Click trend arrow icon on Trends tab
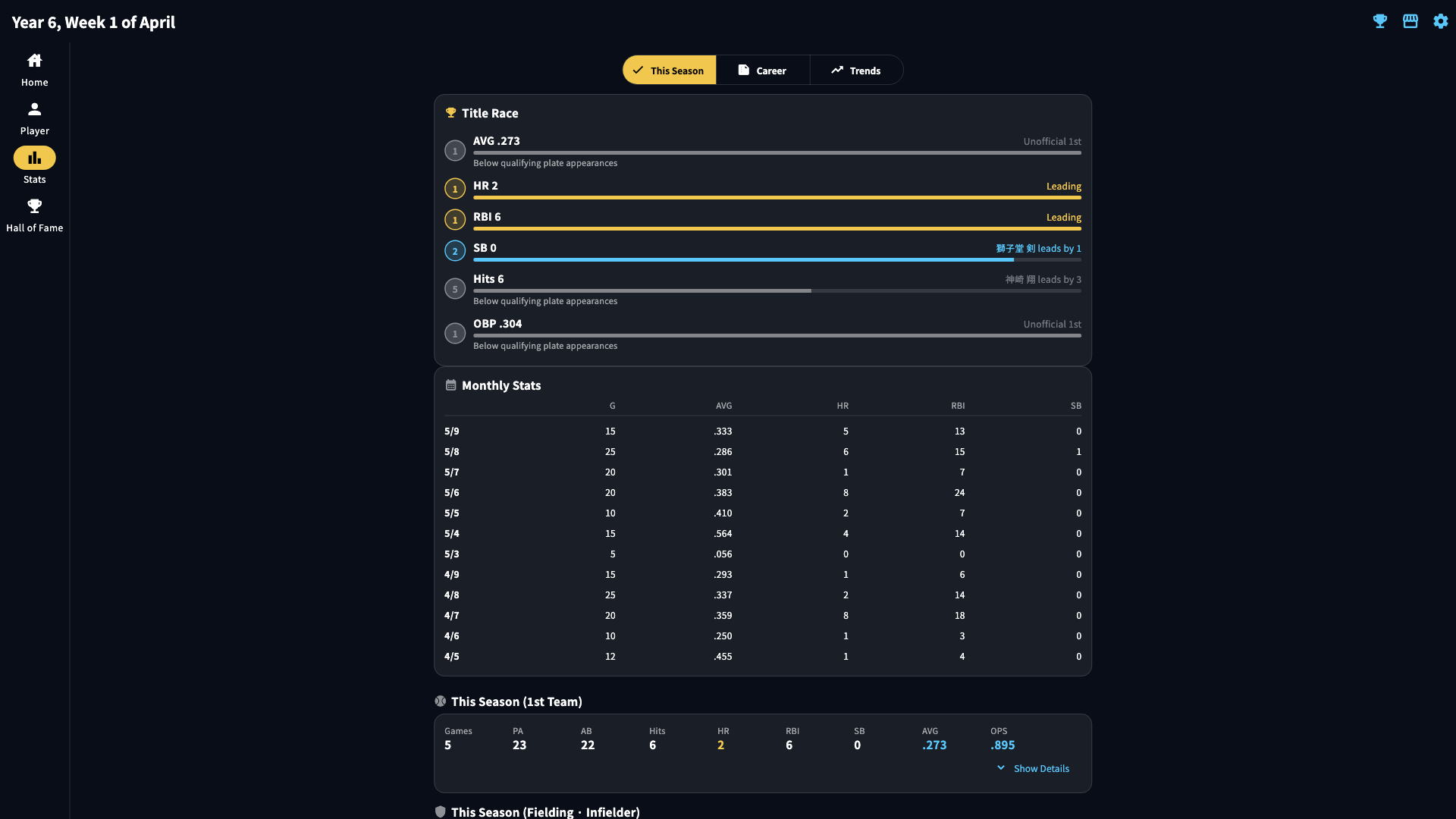The width and height of the screenshot is (1456, 819). (x=837, y=70)
